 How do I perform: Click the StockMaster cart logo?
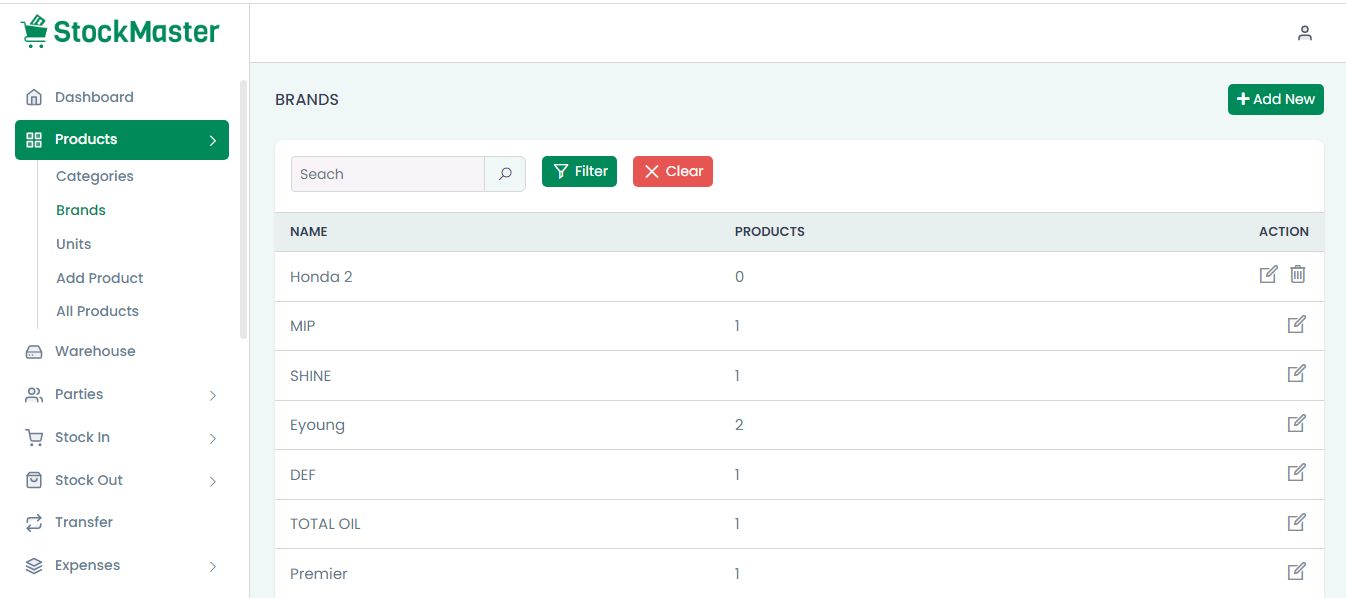[x=35, y=31]
